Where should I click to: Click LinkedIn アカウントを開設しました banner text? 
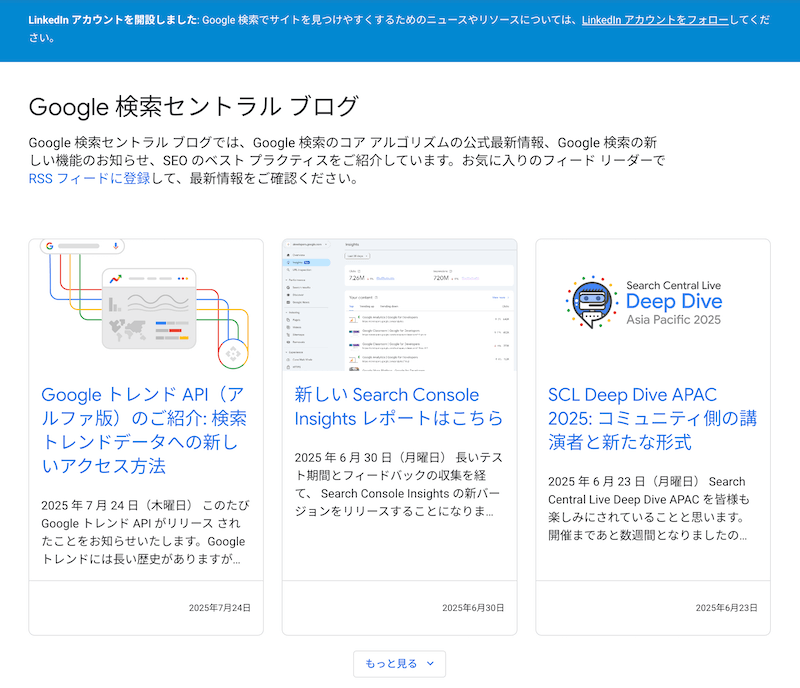pos(114,20)
